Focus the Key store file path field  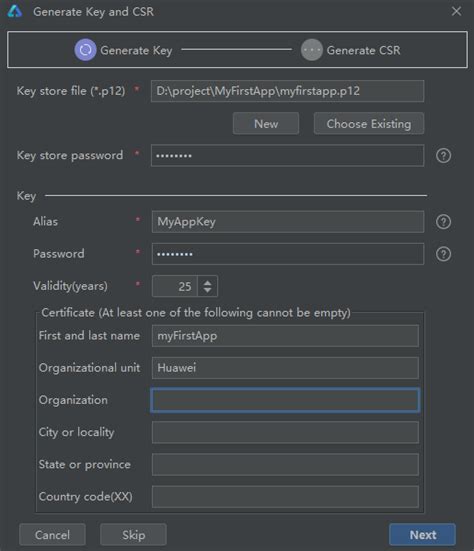[x=287, y=91]
